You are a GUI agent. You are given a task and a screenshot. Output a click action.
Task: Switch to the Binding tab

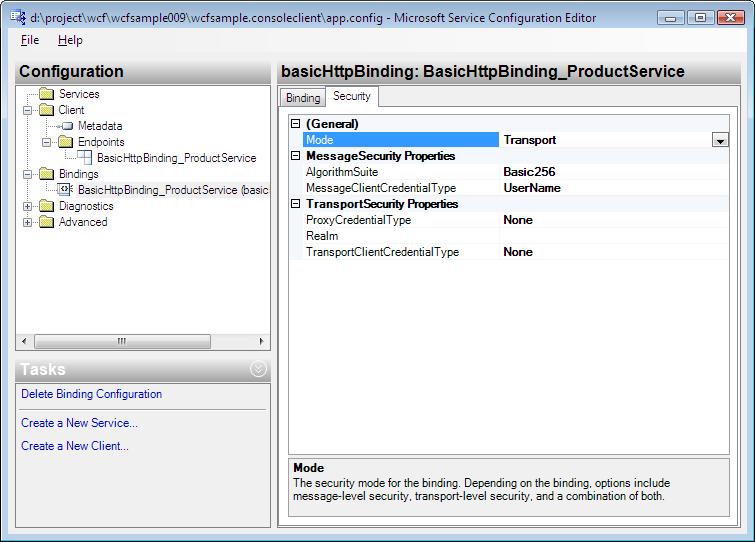pos(303,97)
